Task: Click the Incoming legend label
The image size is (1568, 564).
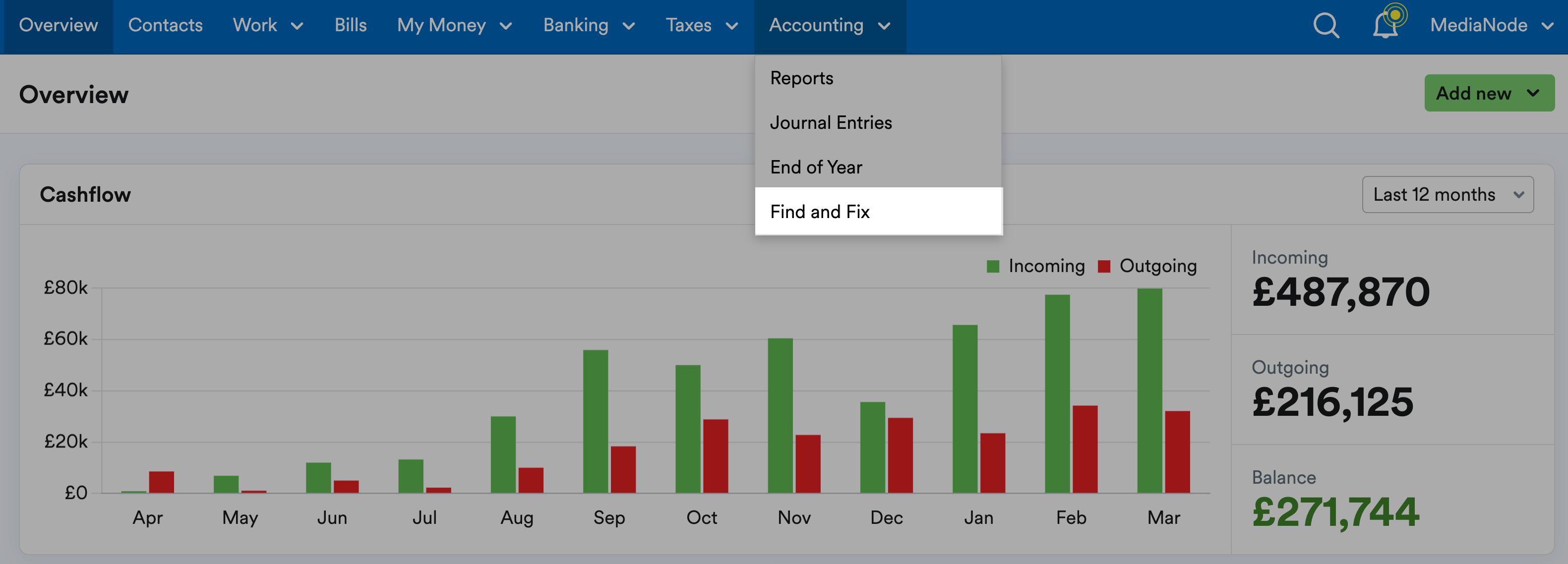Action: (x=1046, y=266)
